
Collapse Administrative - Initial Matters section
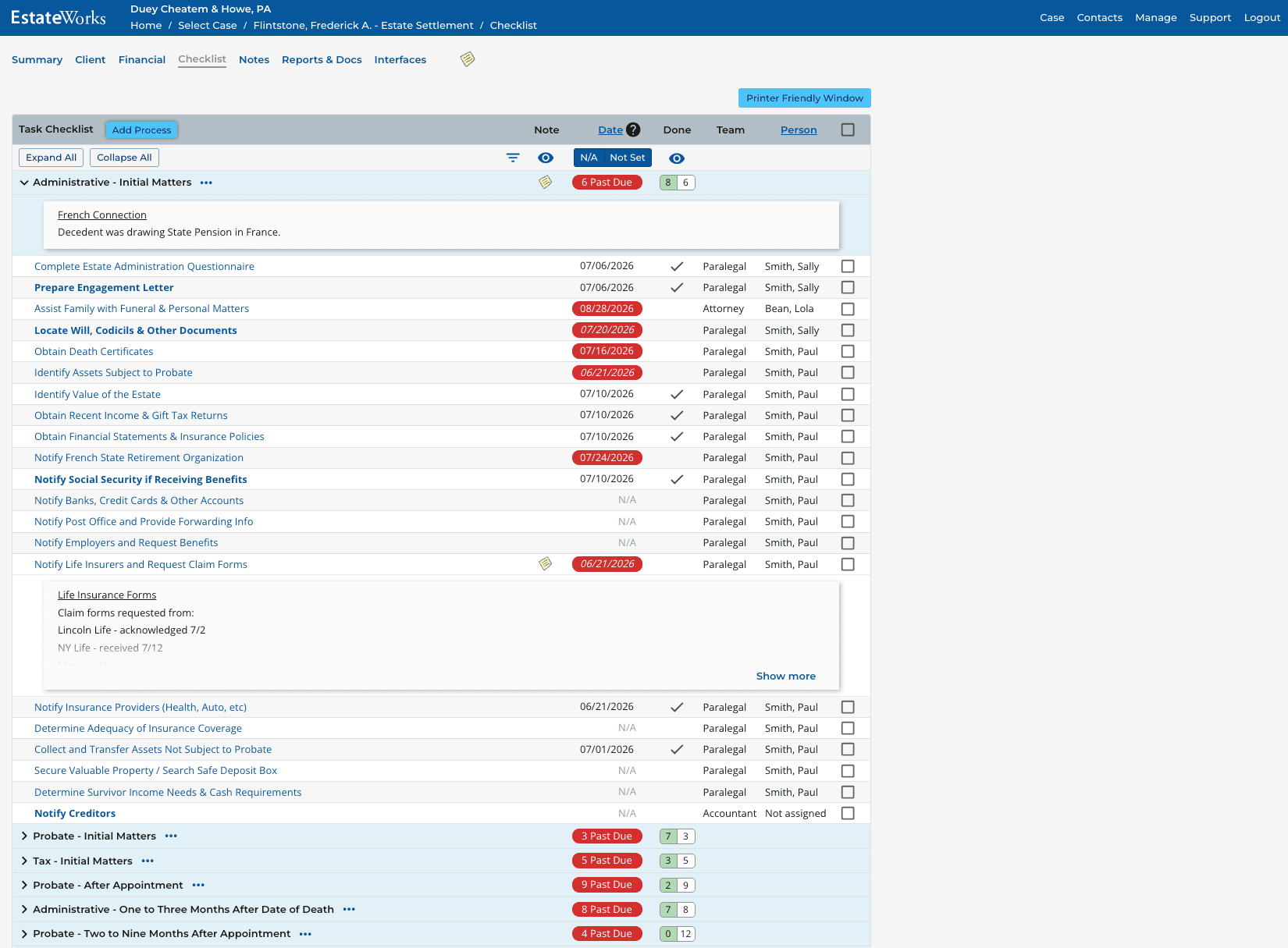(x=24, y=183)
